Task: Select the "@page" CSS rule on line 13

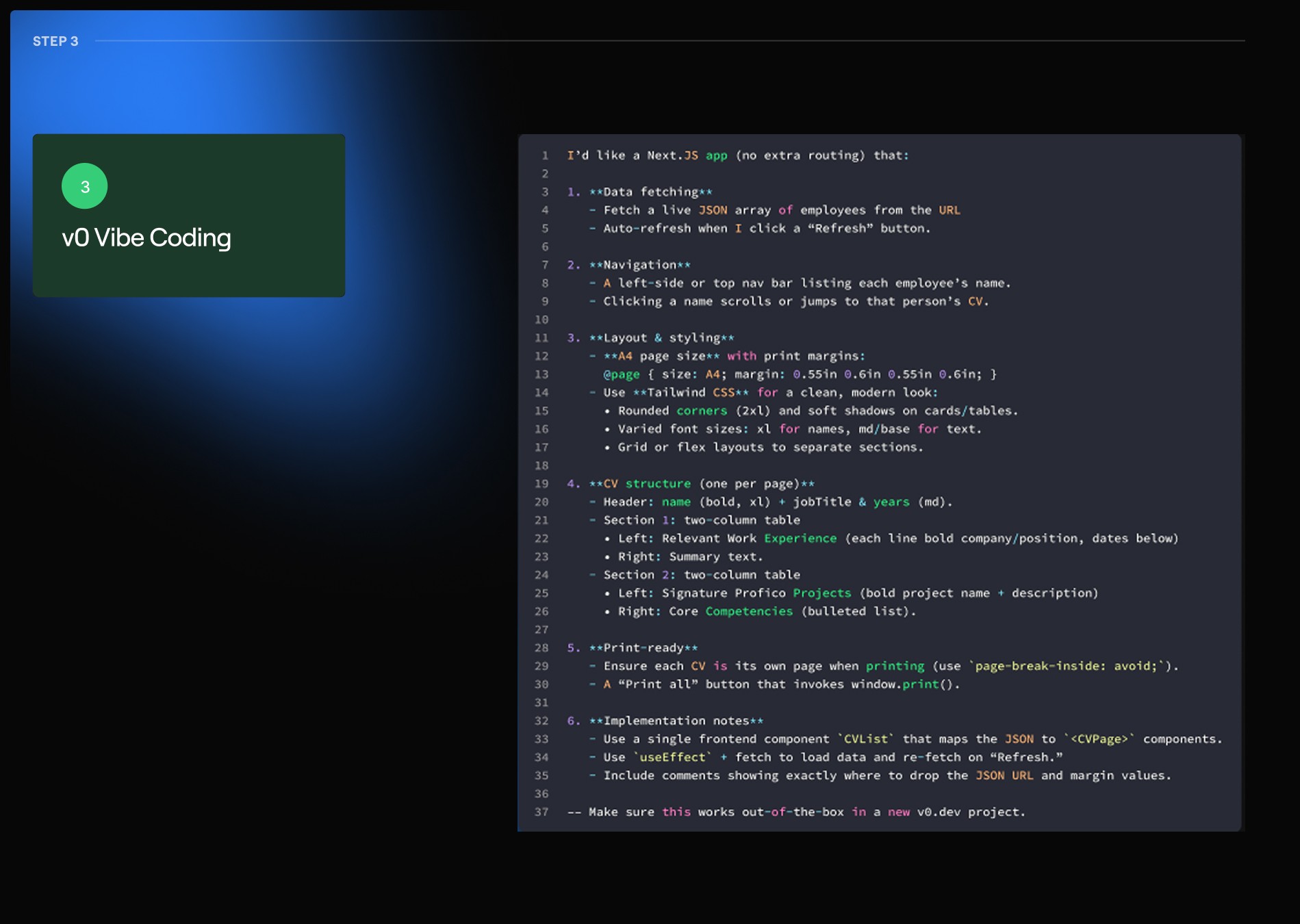Action: 622,374
